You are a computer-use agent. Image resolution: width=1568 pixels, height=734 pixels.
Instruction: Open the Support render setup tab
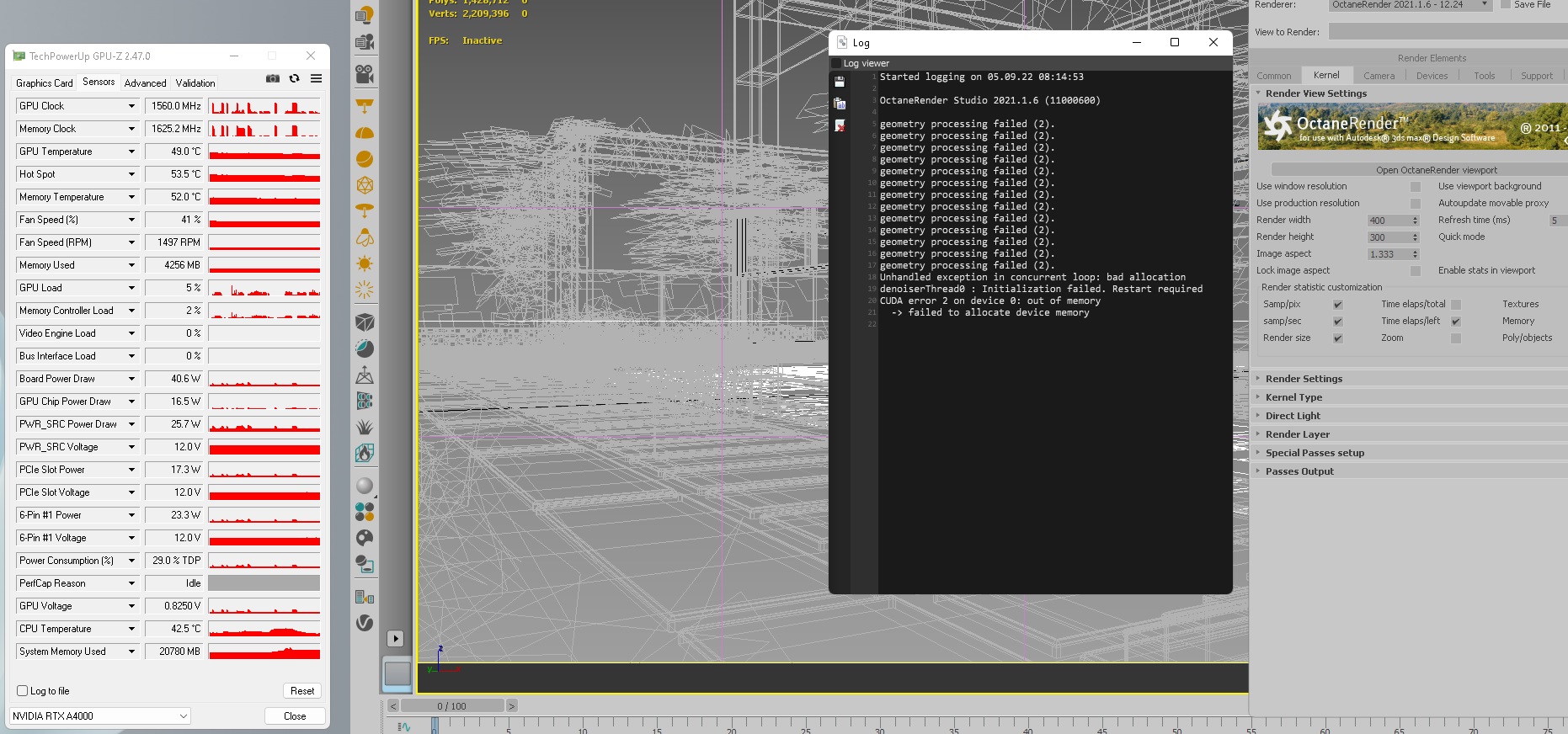[1537, 76]
